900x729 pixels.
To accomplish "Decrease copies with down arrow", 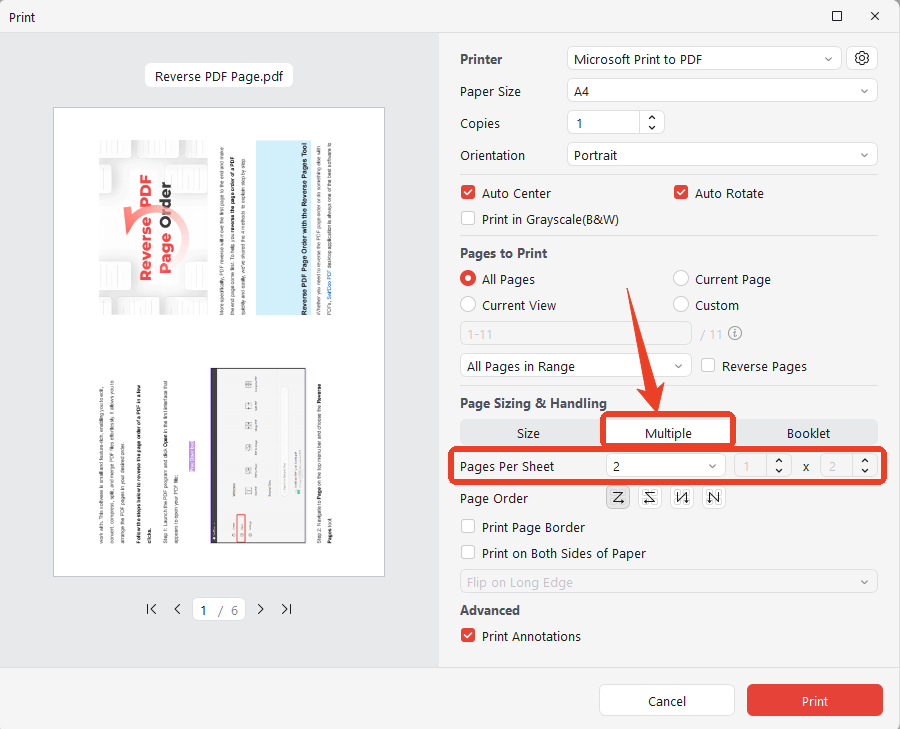I will pos(651,127).
